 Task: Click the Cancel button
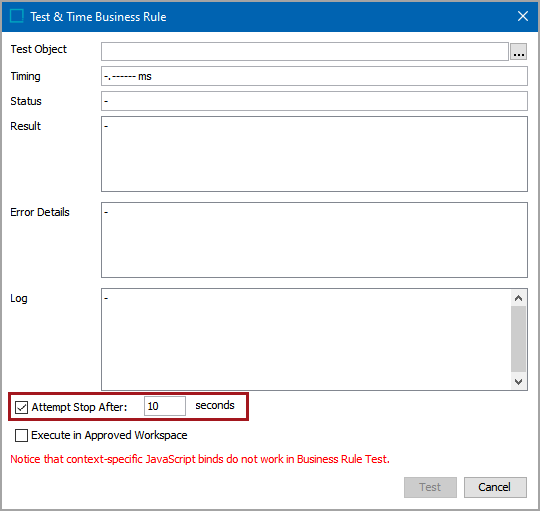click(495, 487)
